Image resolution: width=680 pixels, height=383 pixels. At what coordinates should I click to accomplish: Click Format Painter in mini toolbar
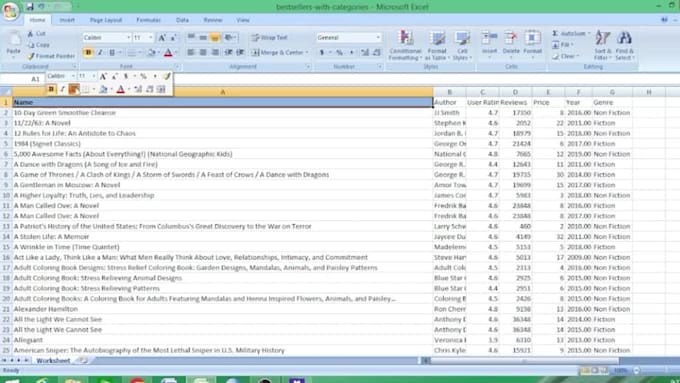[167, 76]
